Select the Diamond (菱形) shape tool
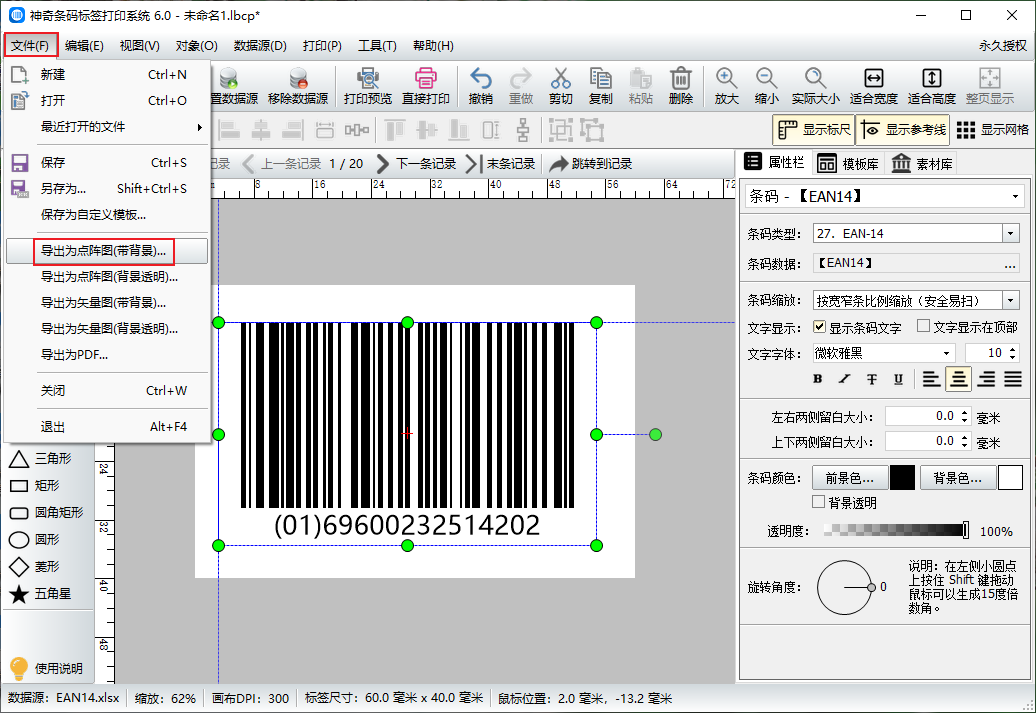This screenshot has width=1036, height=713. coord(34,567)
